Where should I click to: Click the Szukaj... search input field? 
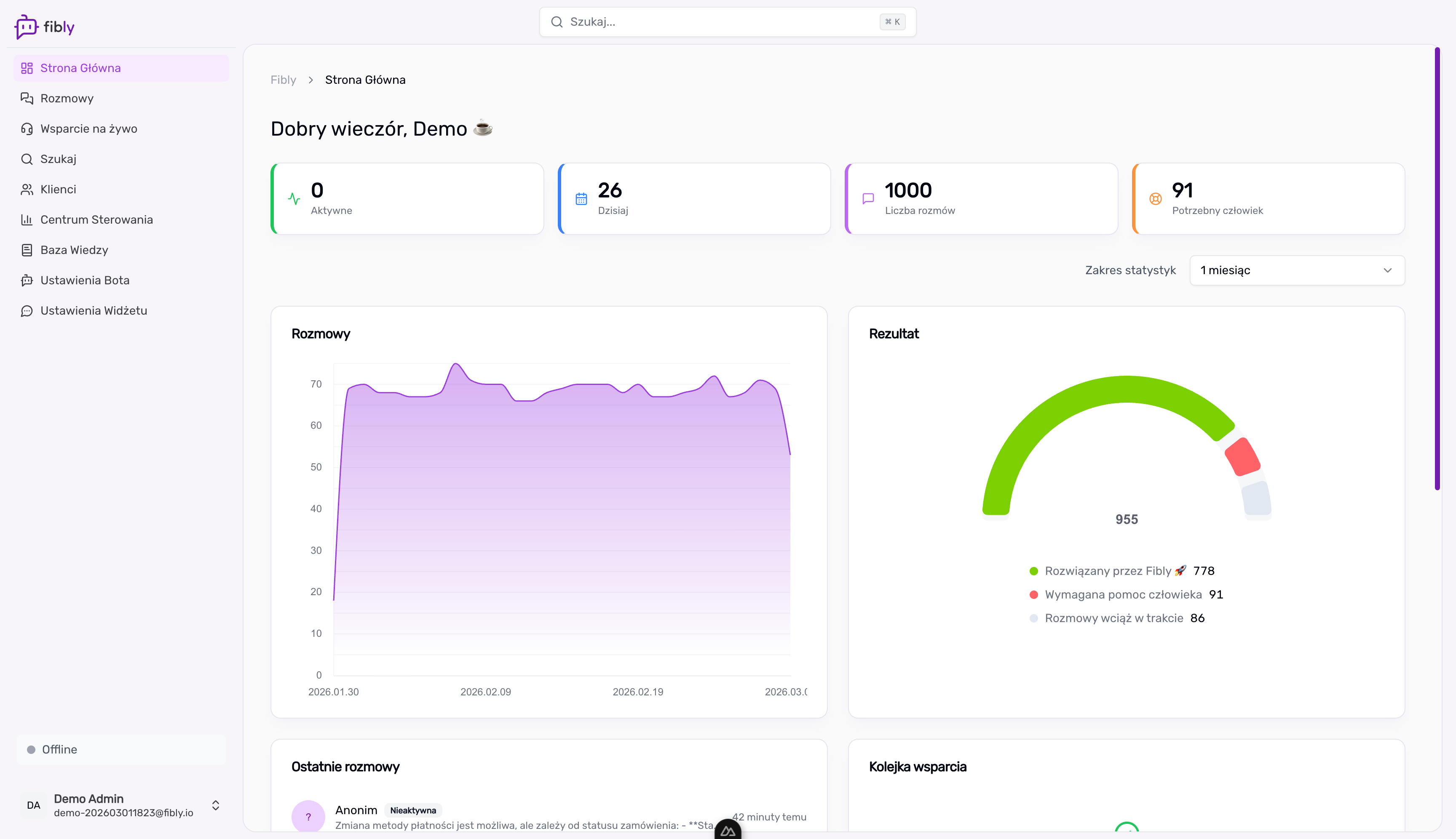click(720, 22)
